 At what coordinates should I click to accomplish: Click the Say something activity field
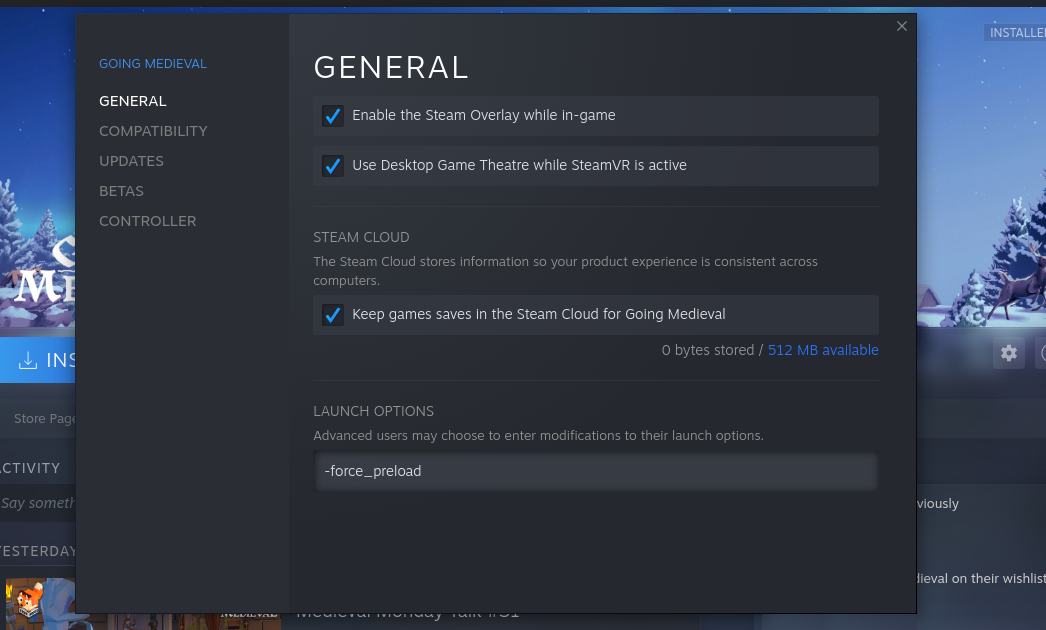pos(38,503)
